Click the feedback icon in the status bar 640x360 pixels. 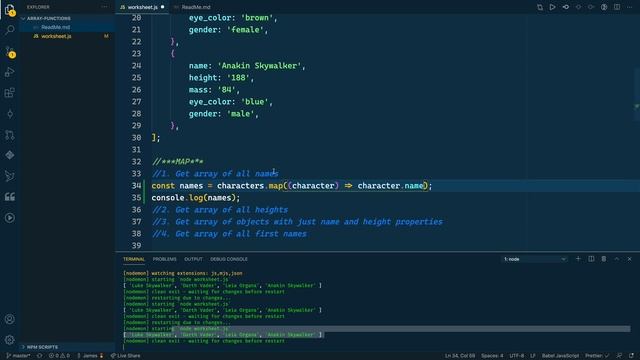[x=619, y=356]
